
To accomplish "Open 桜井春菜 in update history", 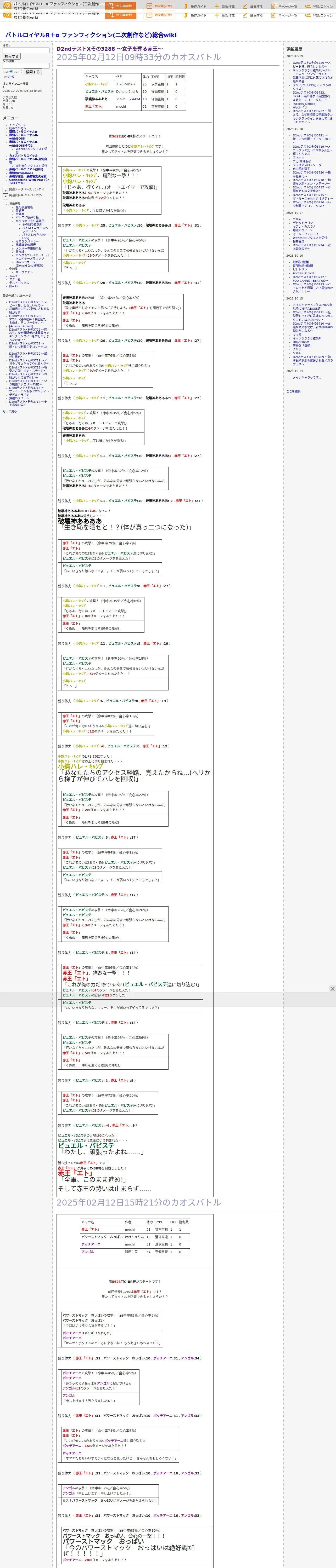I will click(298, 242).
